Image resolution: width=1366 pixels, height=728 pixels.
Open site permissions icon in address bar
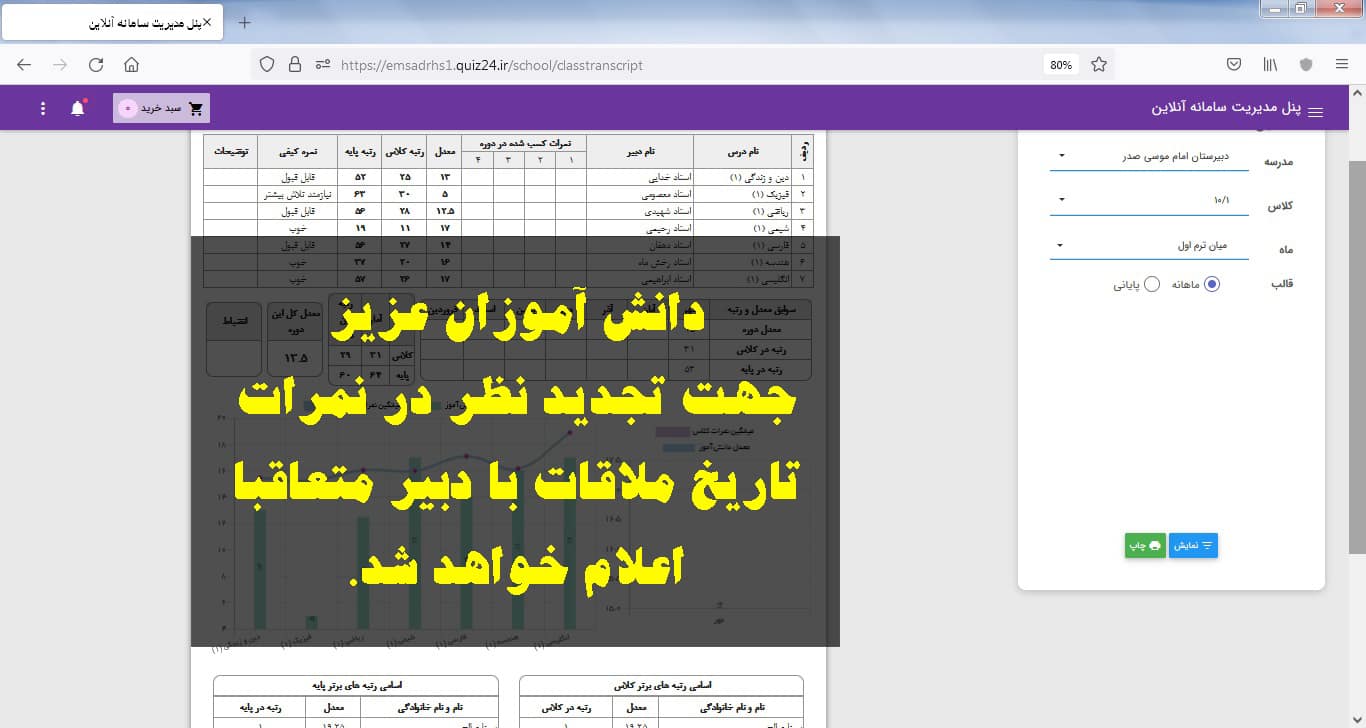(x=322, y=64)
